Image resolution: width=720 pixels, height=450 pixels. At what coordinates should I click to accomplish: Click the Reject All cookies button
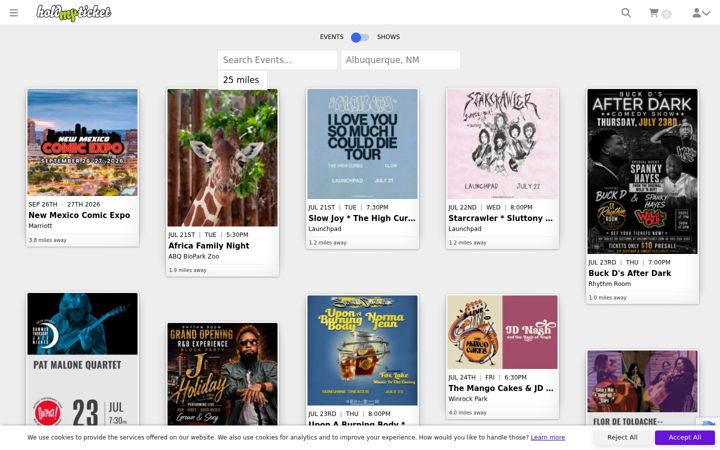click(622, 438)
